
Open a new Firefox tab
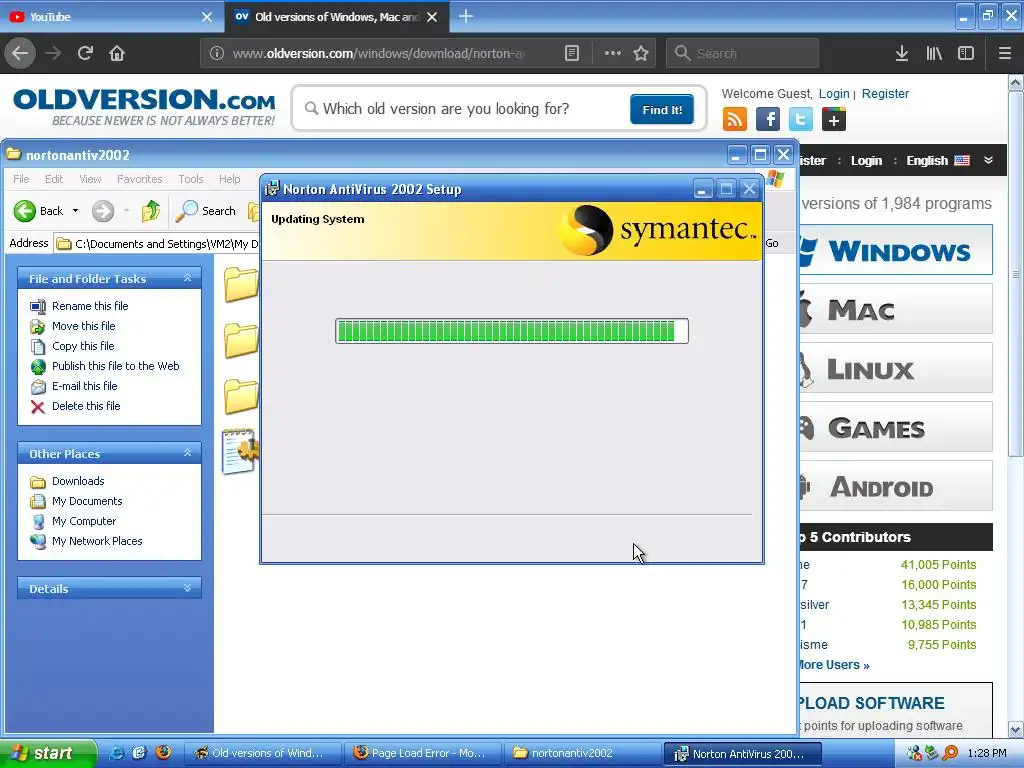[x=466, y=16]
